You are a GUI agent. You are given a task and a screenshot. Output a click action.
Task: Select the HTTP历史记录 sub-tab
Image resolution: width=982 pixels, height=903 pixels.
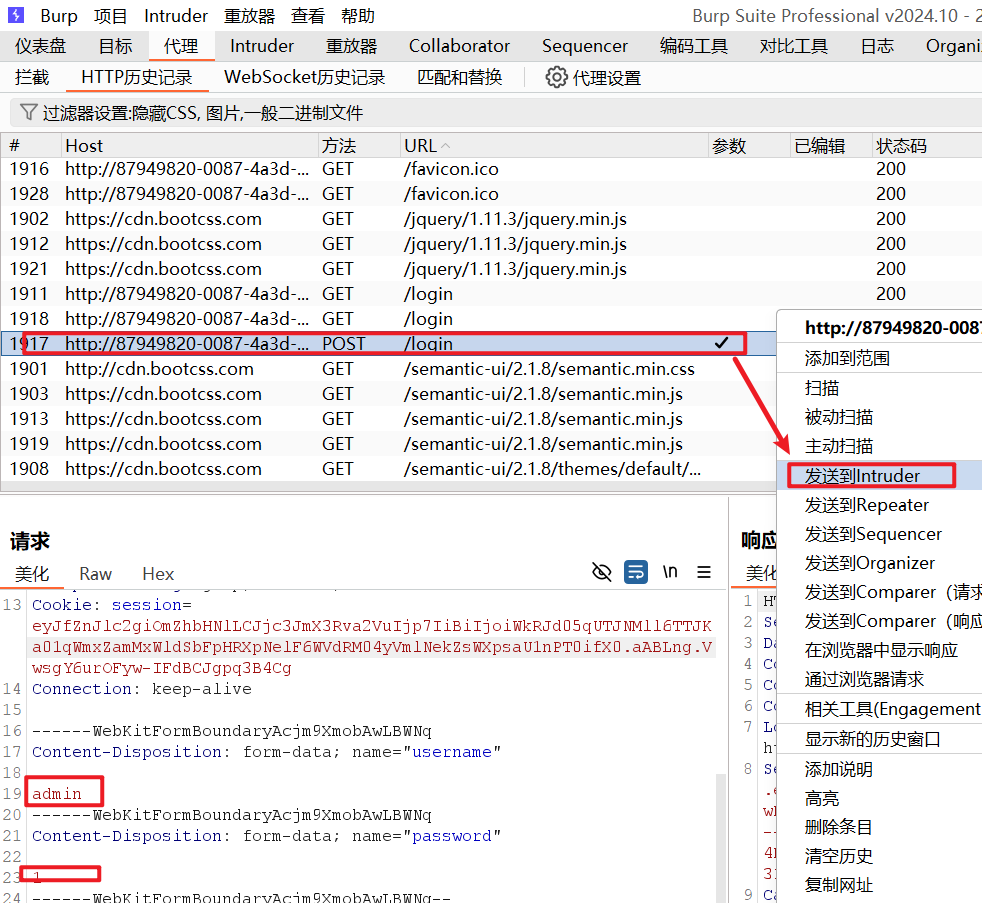tap(137, 77)
